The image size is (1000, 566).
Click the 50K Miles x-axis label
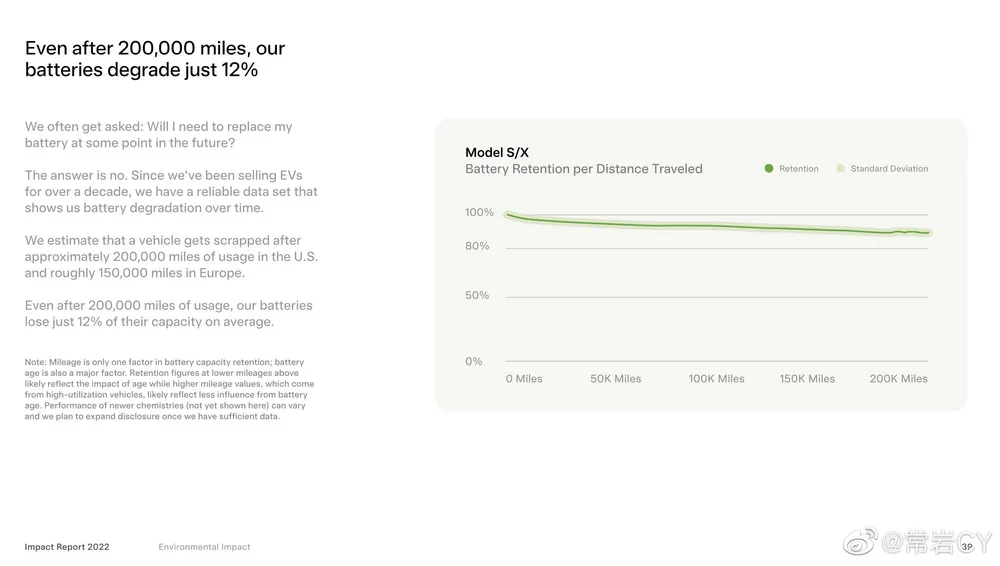pyautogui.click(x=615, y=379)
